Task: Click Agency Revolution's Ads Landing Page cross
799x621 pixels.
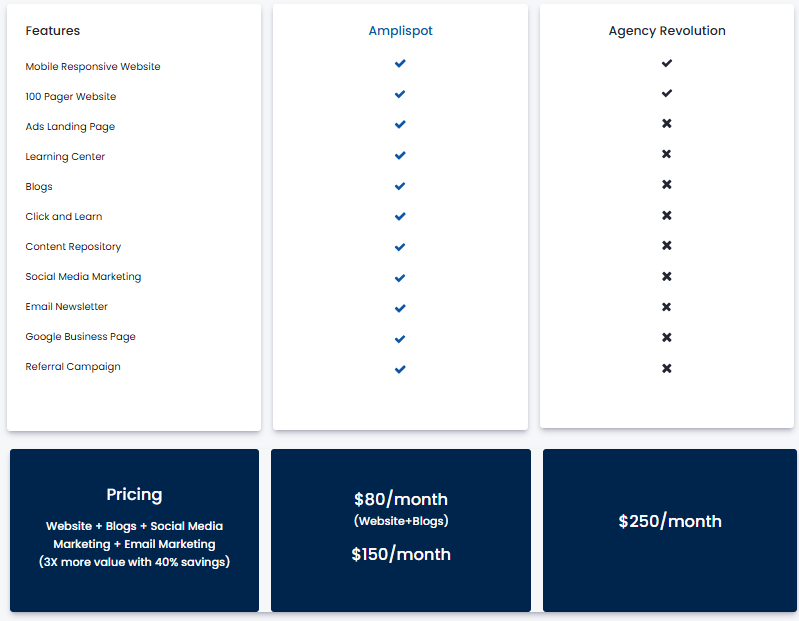Action: 667,123
